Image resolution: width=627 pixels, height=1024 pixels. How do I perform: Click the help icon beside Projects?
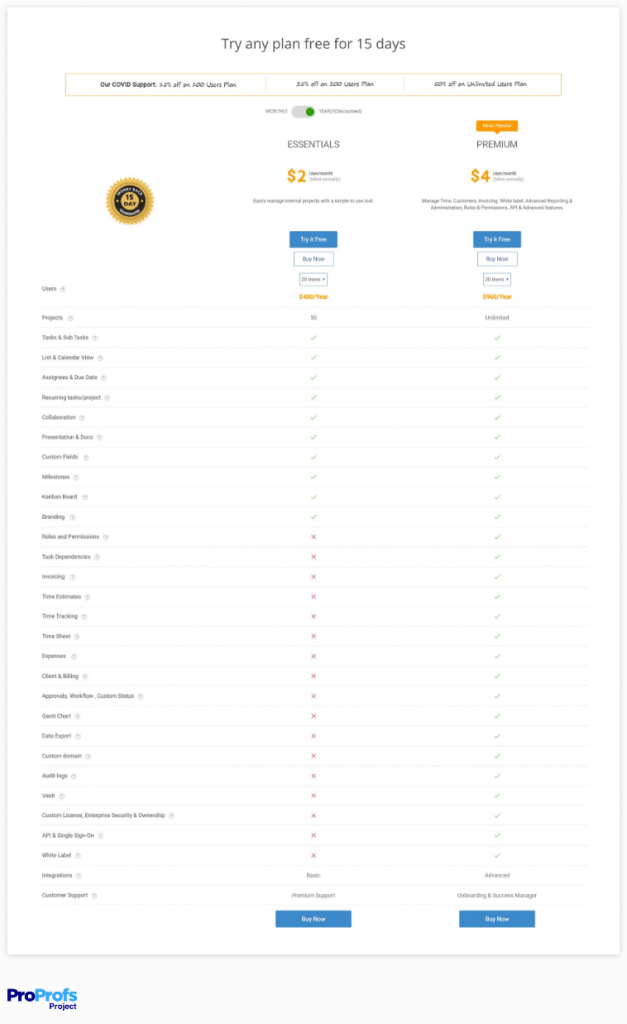[x=69, y=318]
